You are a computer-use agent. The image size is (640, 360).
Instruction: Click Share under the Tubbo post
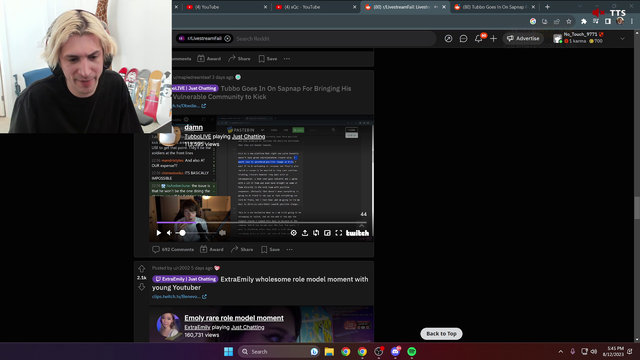pyautogui.click(x=242, y=249)
